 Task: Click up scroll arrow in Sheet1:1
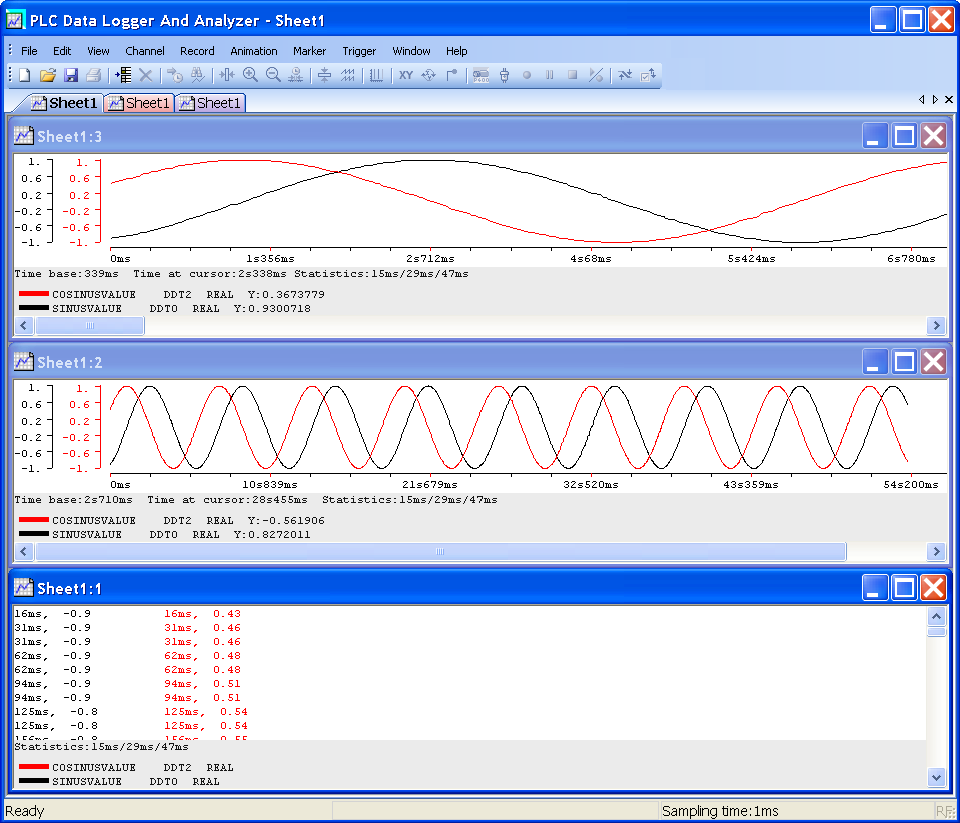pyautogui.click(x=936, y=615)
